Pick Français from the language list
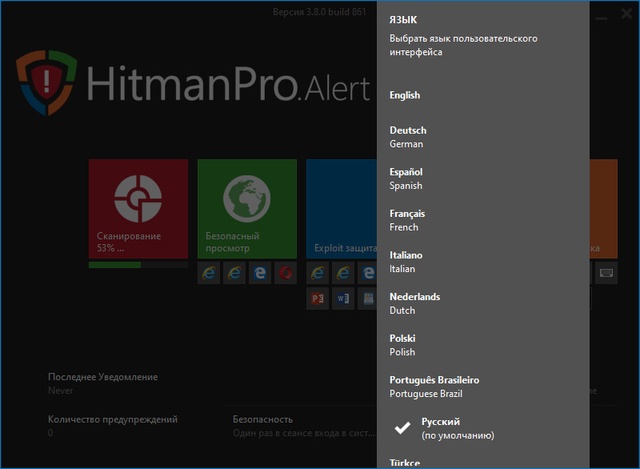Image resolution: width=640 pixels, height=469 pixels. (x=407, y=220)
